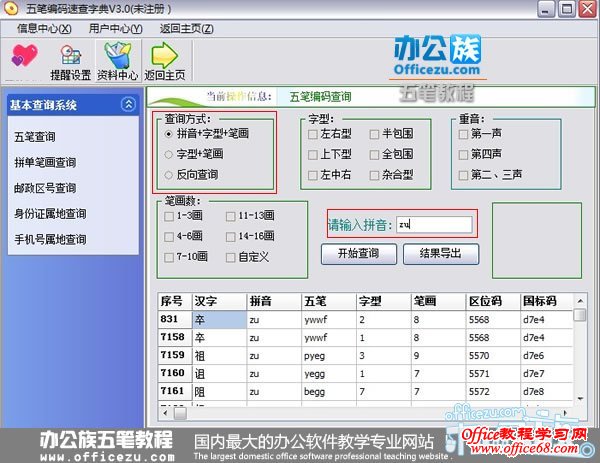Image resolution: width=600 pixels, height=463 pixels.
Task: Select row 7160 诅 in results
Action: click(x=365, y=373)
